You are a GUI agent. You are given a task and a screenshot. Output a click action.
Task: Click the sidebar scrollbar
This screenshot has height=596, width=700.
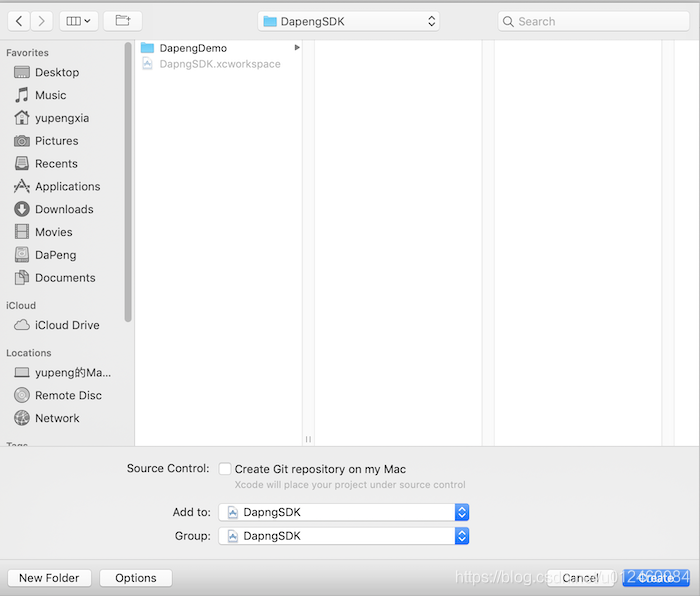coord(128,182)
